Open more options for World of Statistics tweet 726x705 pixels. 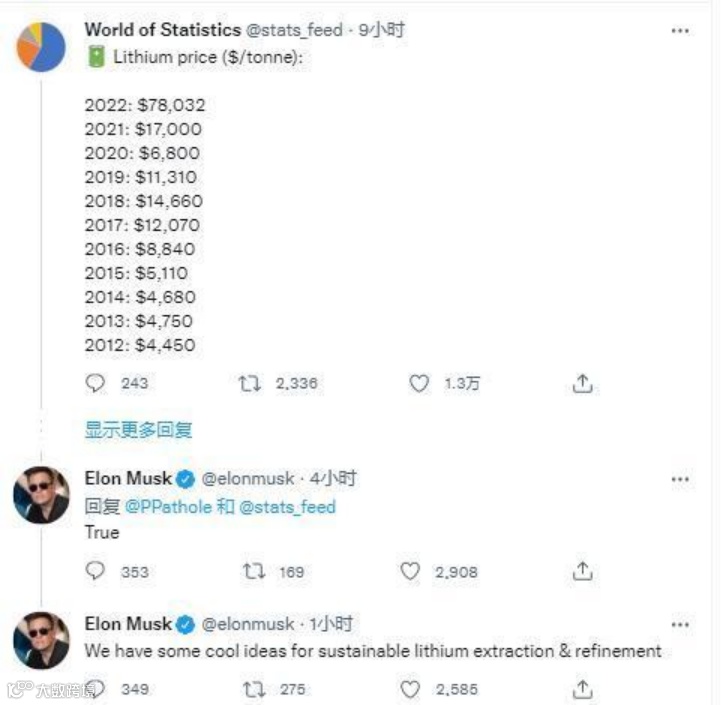pyautogui.click(x=680, y=31)
